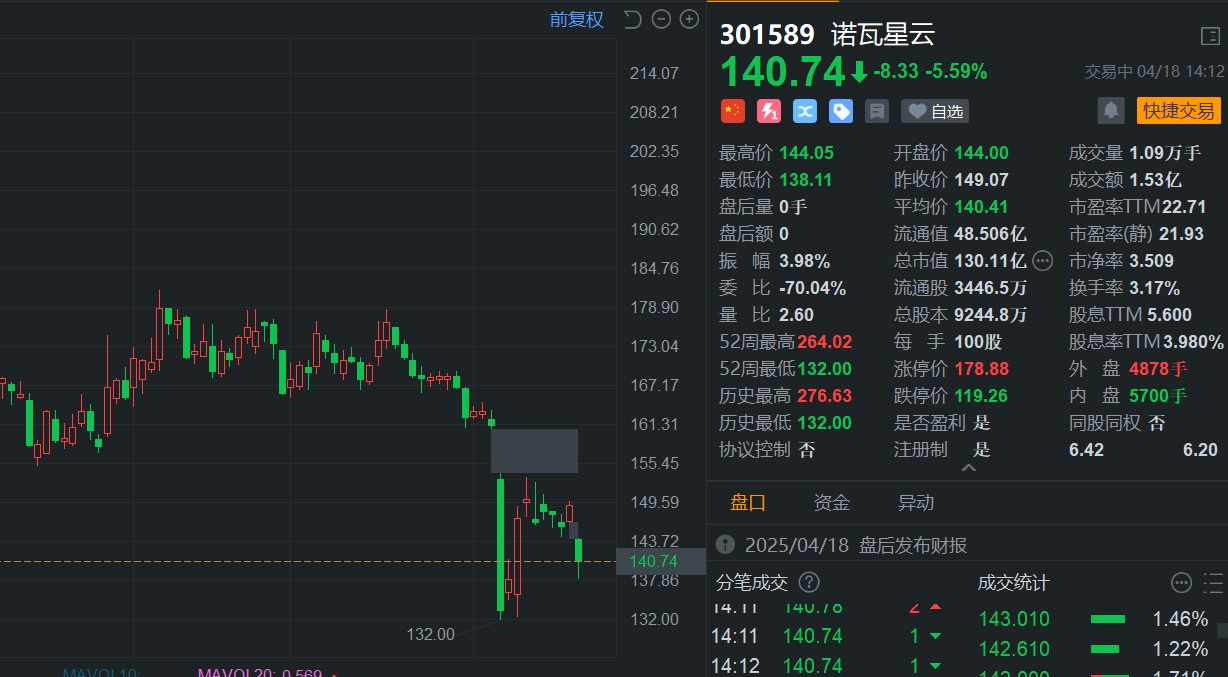Click the info icon beside 盘后发布财报

[x=726, y=545]
